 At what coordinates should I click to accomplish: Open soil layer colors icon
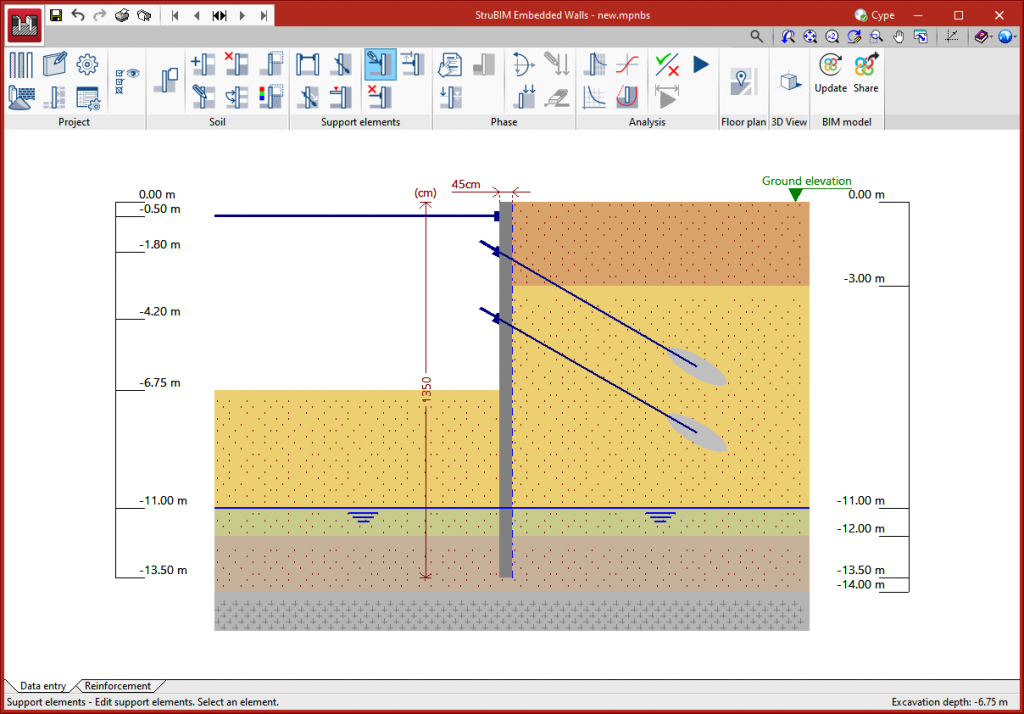tap(270, 97)
